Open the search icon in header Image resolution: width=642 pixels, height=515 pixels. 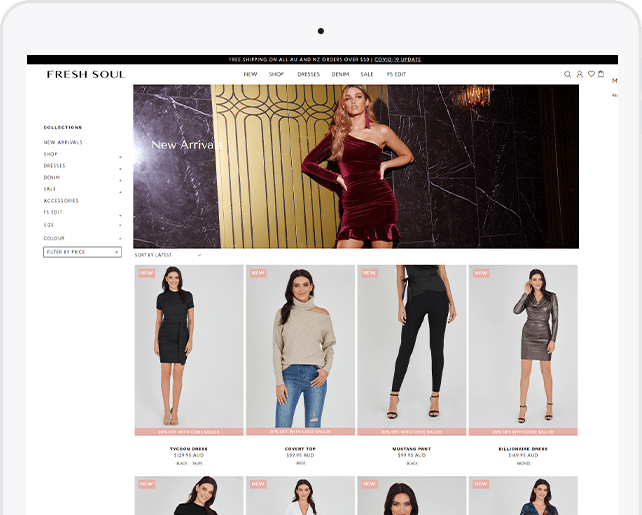[567, 75]
